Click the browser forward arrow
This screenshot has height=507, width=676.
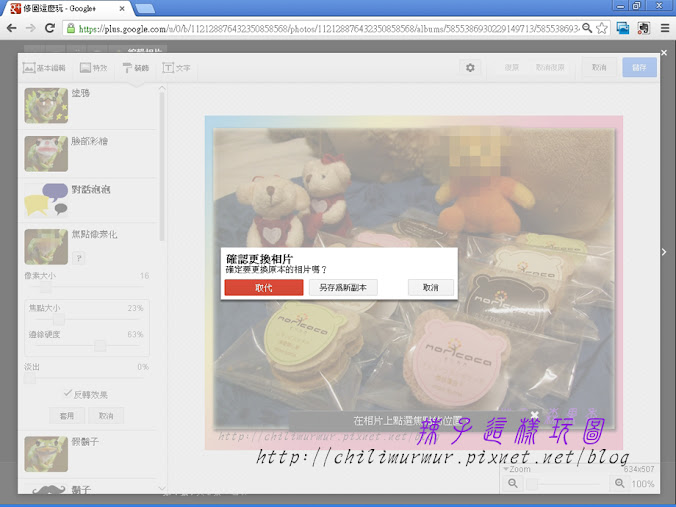point(31,28)
